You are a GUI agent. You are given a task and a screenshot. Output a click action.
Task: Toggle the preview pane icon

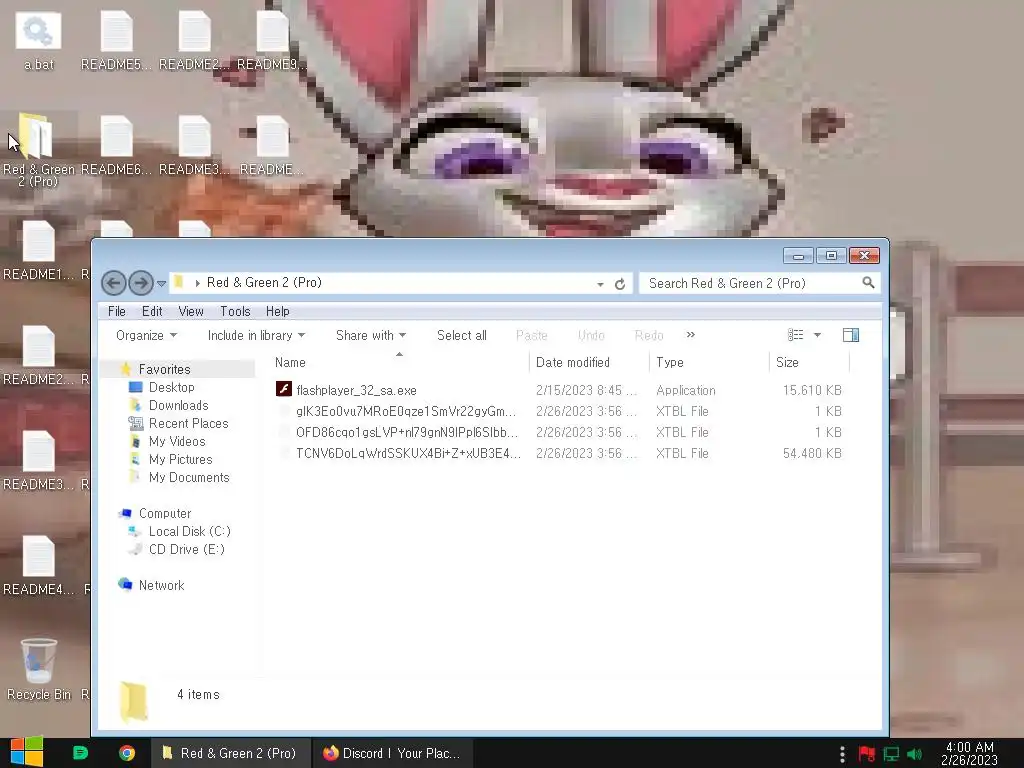pos(851,335)
